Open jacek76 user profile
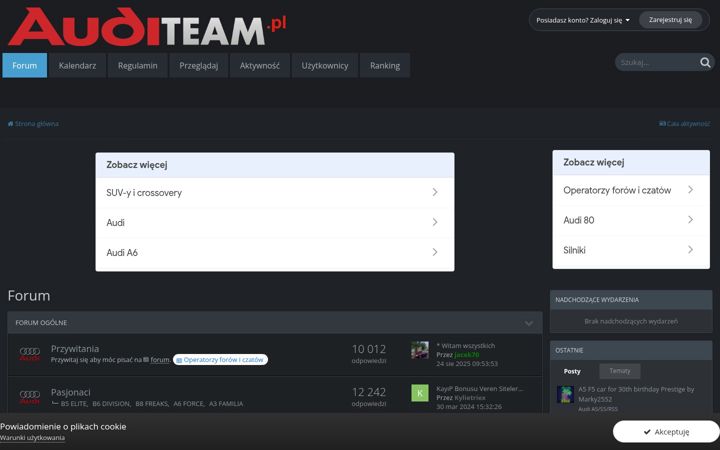Viewport: 720px width, 450px height. pyautogui.click(x=467, y=354)
